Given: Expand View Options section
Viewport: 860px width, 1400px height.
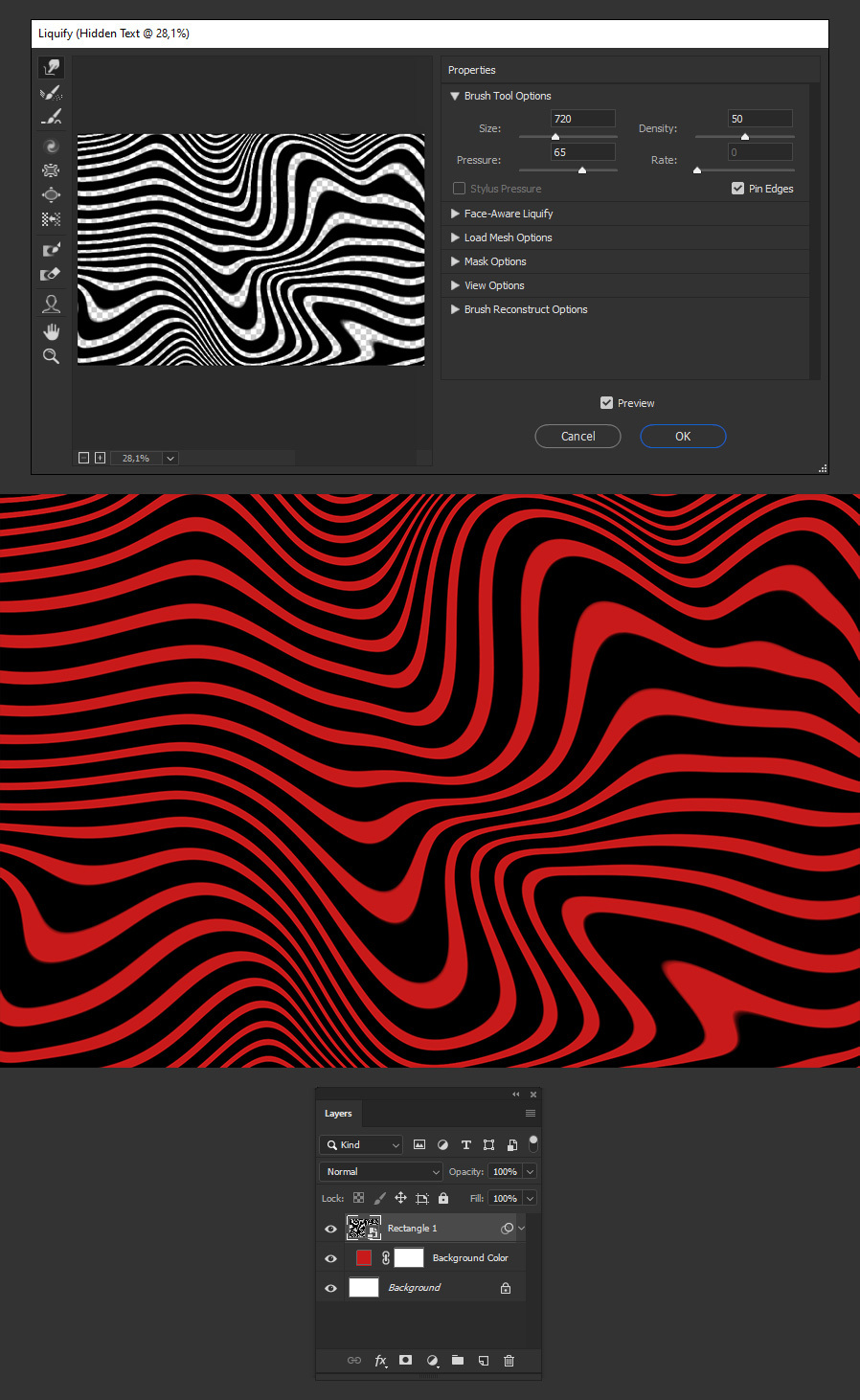Looking at the screenshot, I should (x=455, y=285).
